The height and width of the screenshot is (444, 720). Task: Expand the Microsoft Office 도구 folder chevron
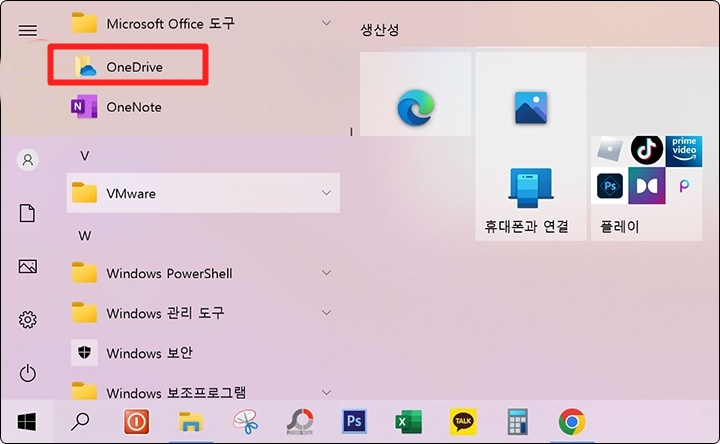[326, 23]
